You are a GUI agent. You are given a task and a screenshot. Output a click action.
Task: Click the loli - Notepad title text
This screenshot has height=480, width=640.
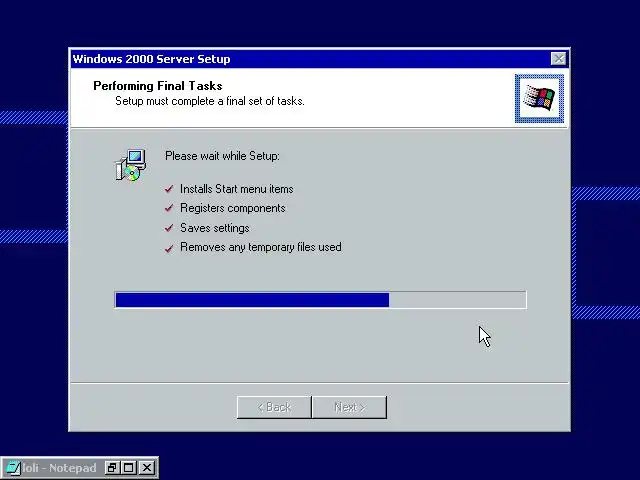tap(59, 468)
